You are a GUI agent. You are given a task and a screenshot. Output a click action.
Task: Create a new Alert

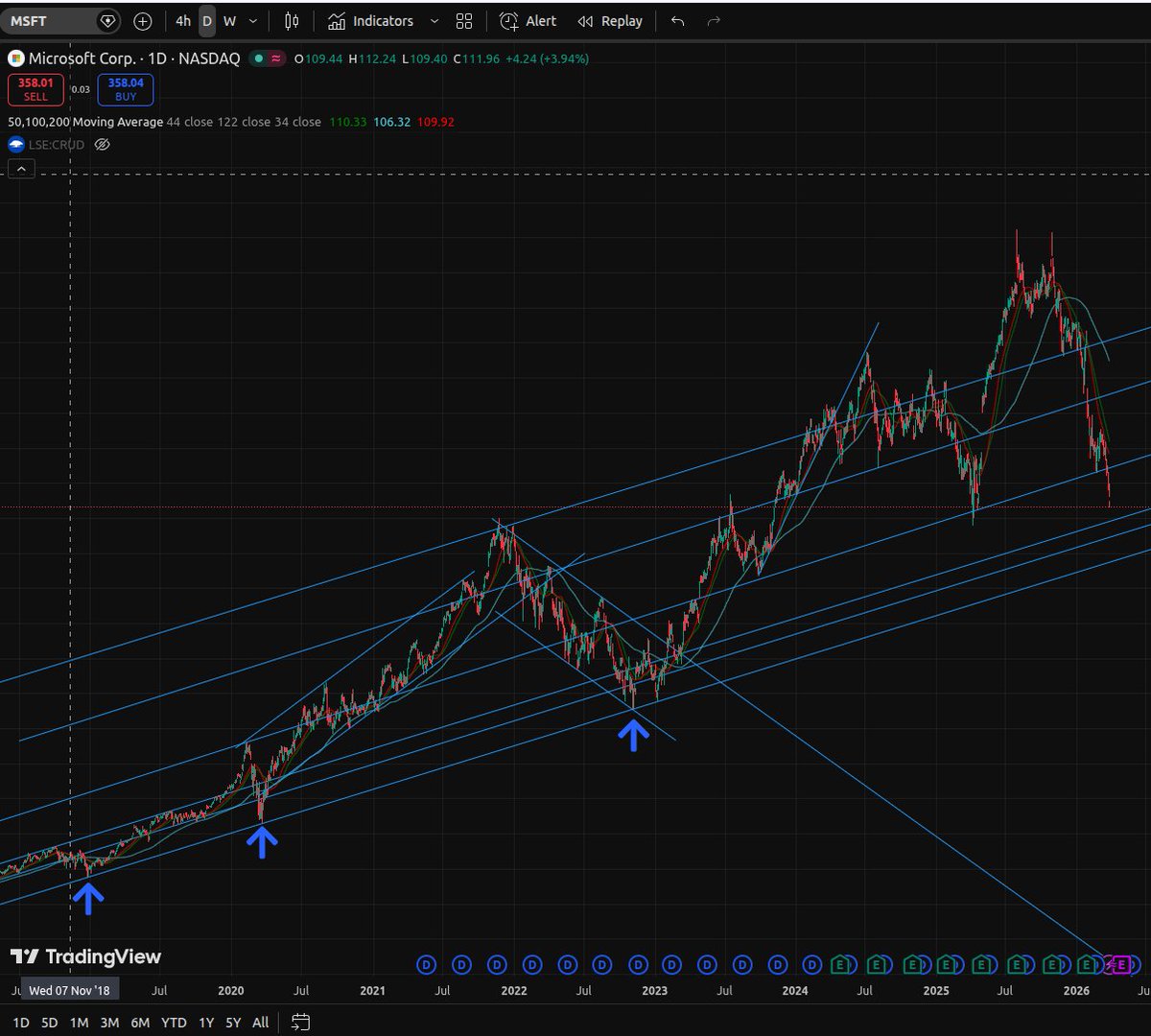click(x=529, y=21)
